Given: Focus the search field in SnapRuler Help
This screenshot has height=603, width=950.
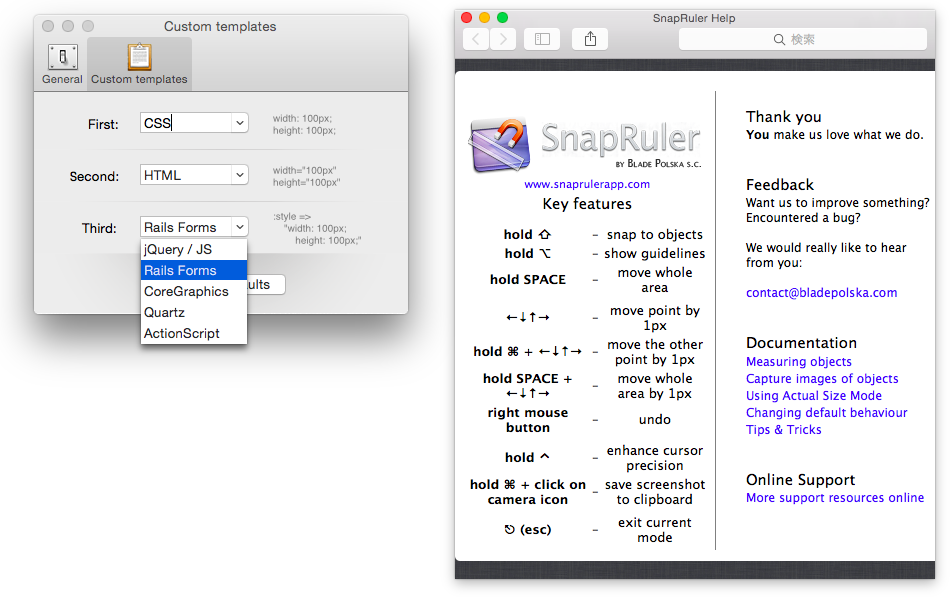Looking at the screenshot, I should click(x=803, y=39).
